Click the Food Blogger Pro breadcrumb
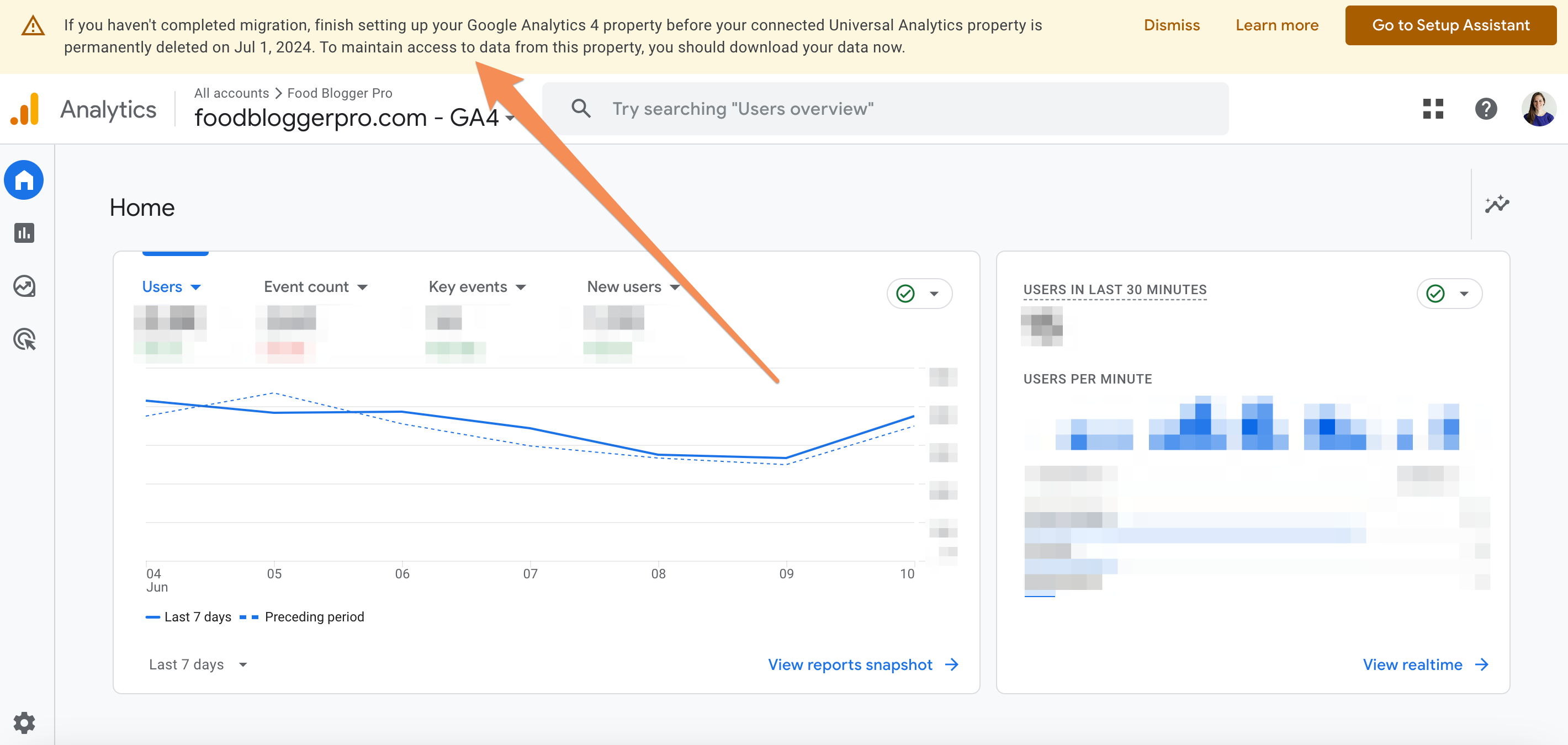Screen dimensions: 1568x745 pyautogui.click(x=340, y=93)
